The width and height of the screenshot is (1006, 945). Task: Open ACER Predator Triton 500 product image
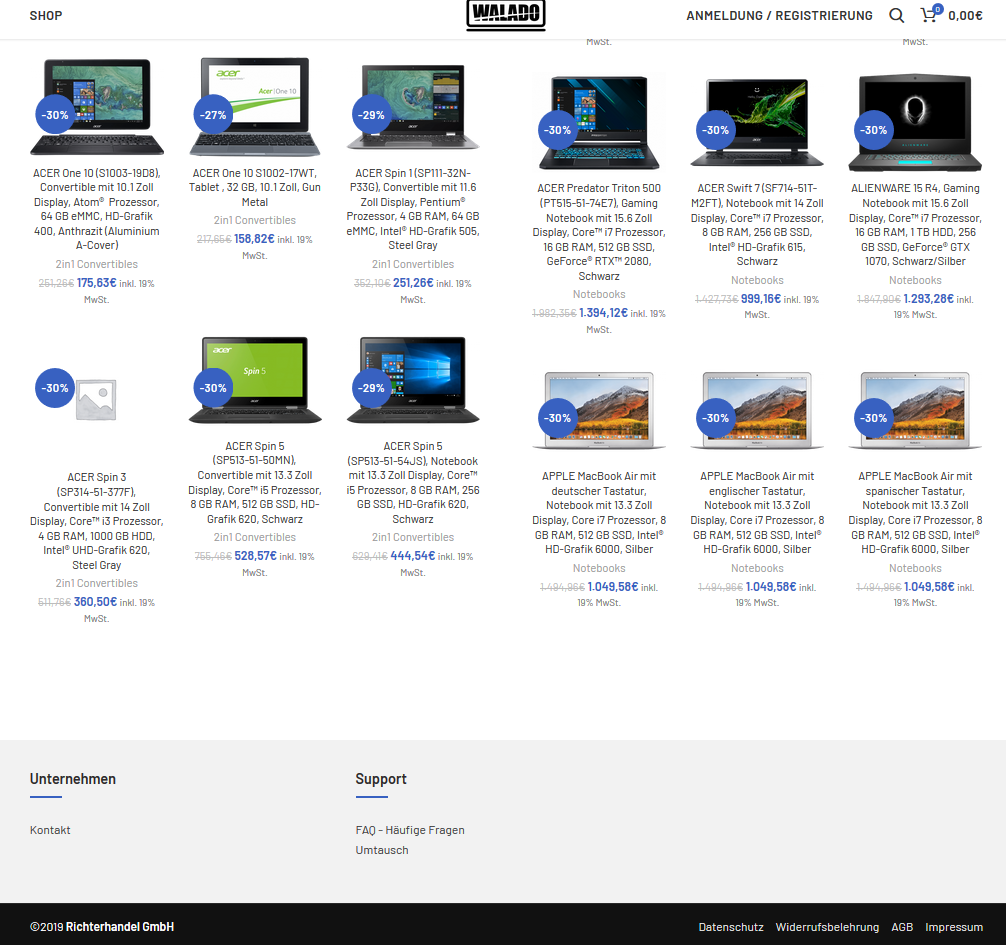coord(599,122)
